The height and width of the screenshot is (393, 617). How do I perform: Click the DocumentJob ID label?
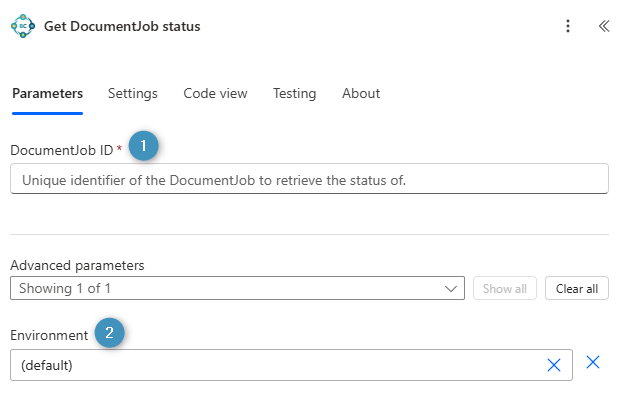[62, 150]
